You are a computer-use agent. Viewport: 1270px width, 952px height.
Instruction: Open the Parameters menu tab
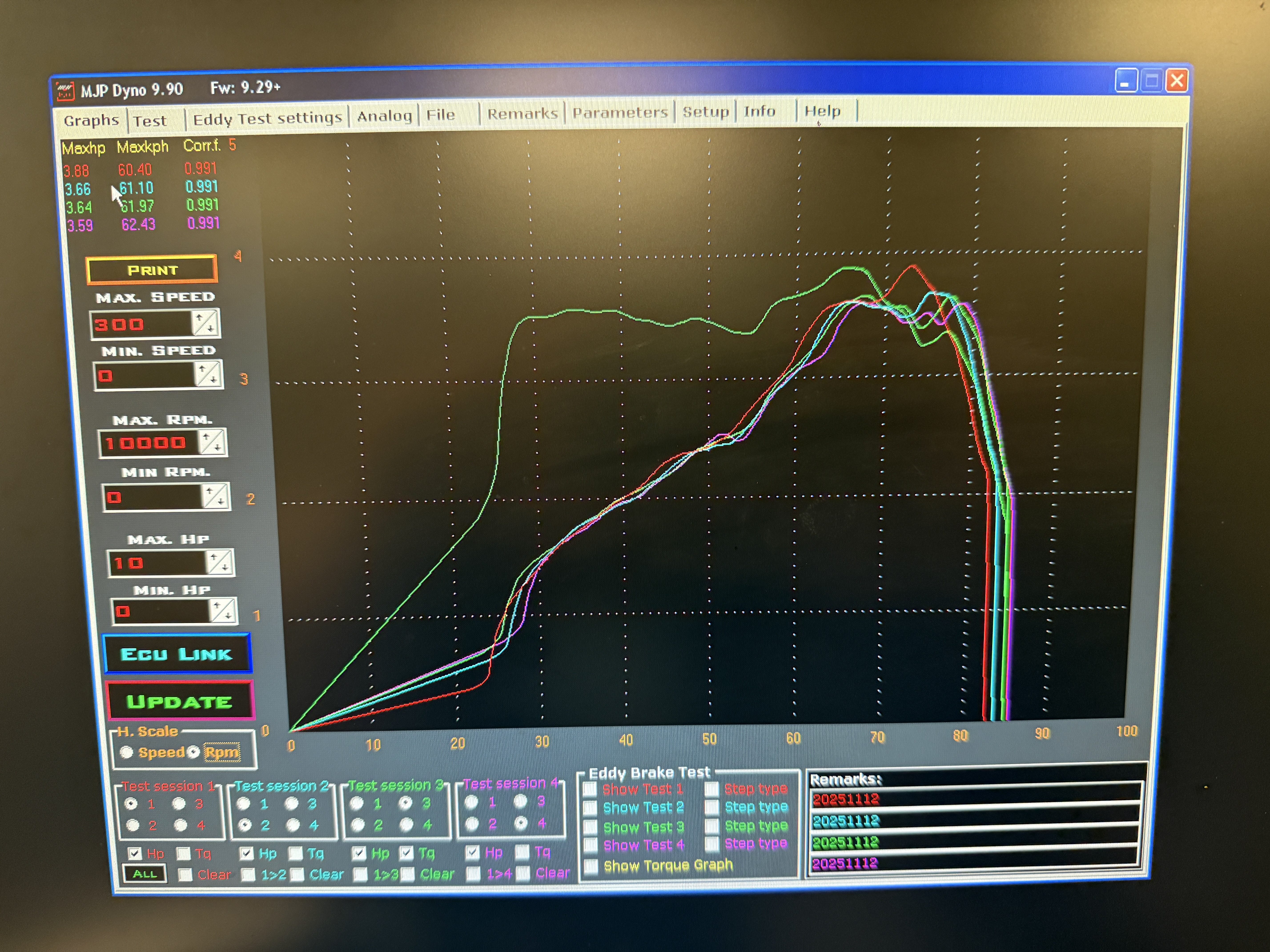point(620,112)
